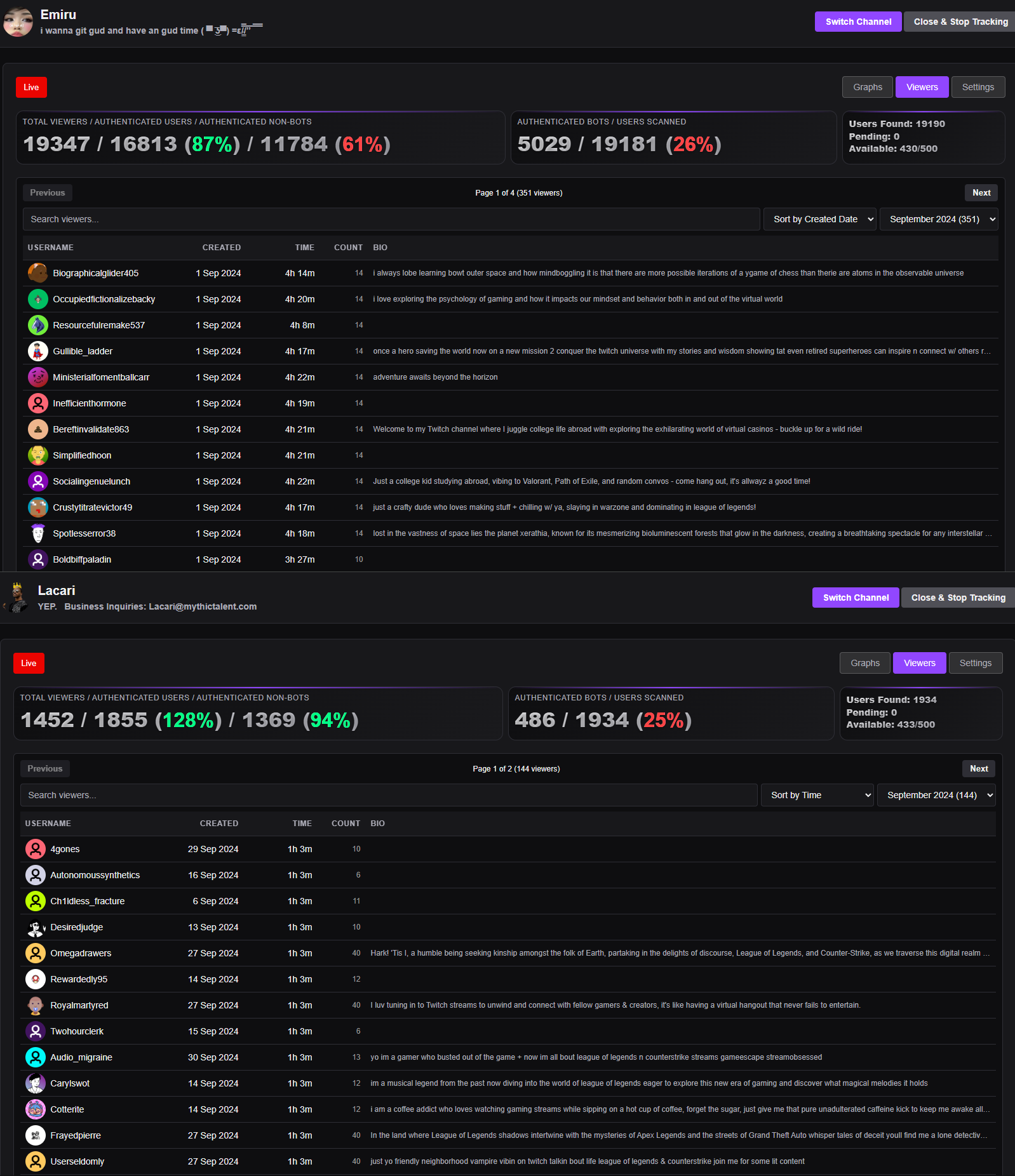Open September 2024 (351) month dropdown
Image resolution: width=1015 pixels, height=1176 pixels.
939,219
